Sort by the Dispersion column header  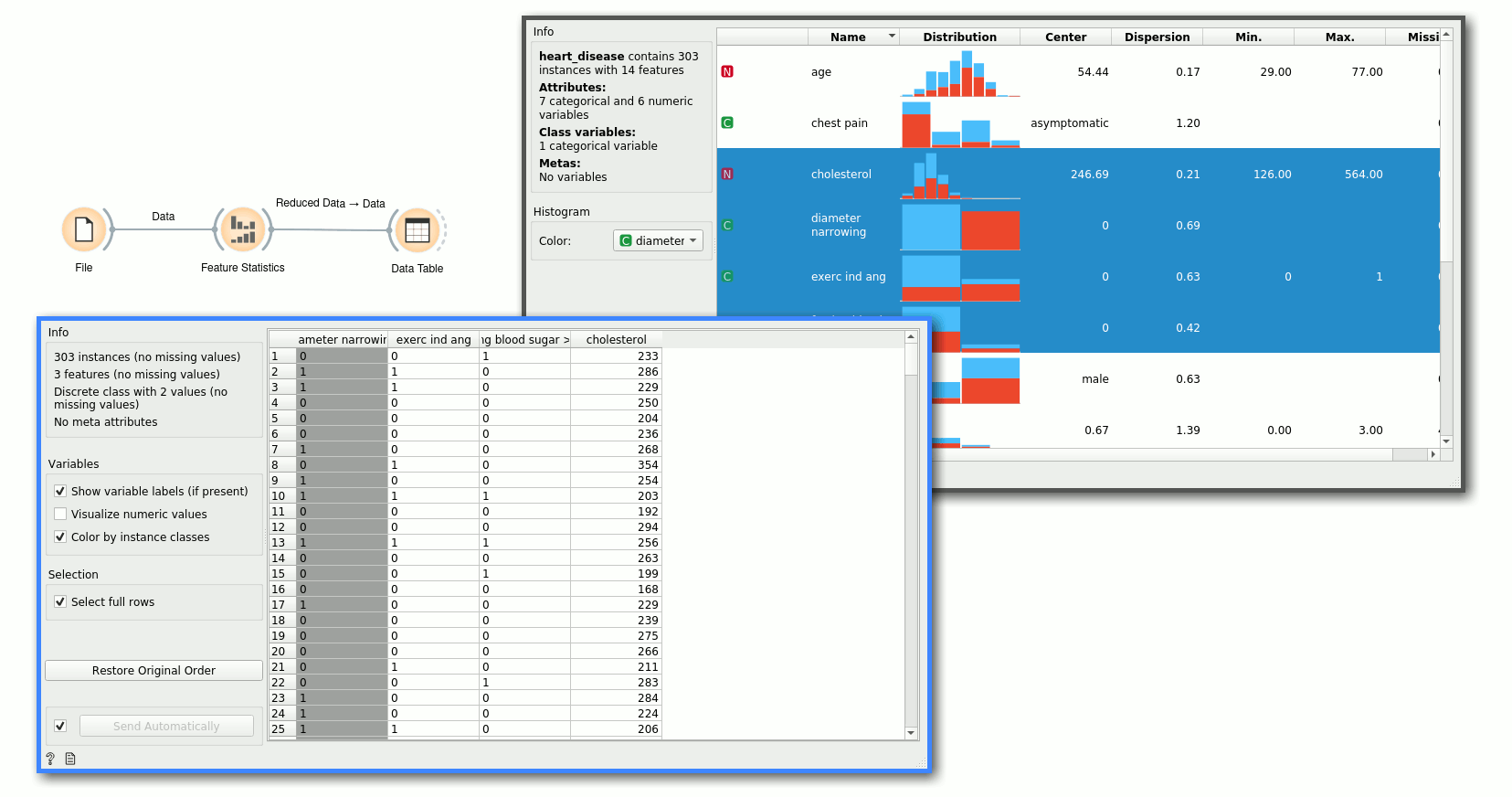click(1157, 37)
